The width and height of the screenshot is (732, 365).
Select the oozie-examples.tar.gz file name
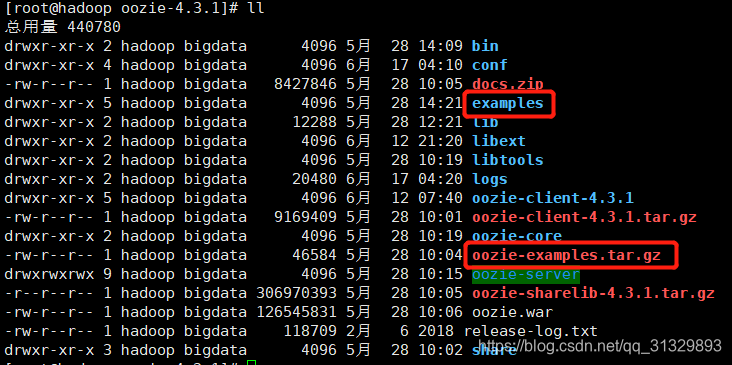click(x=566, y=255)
